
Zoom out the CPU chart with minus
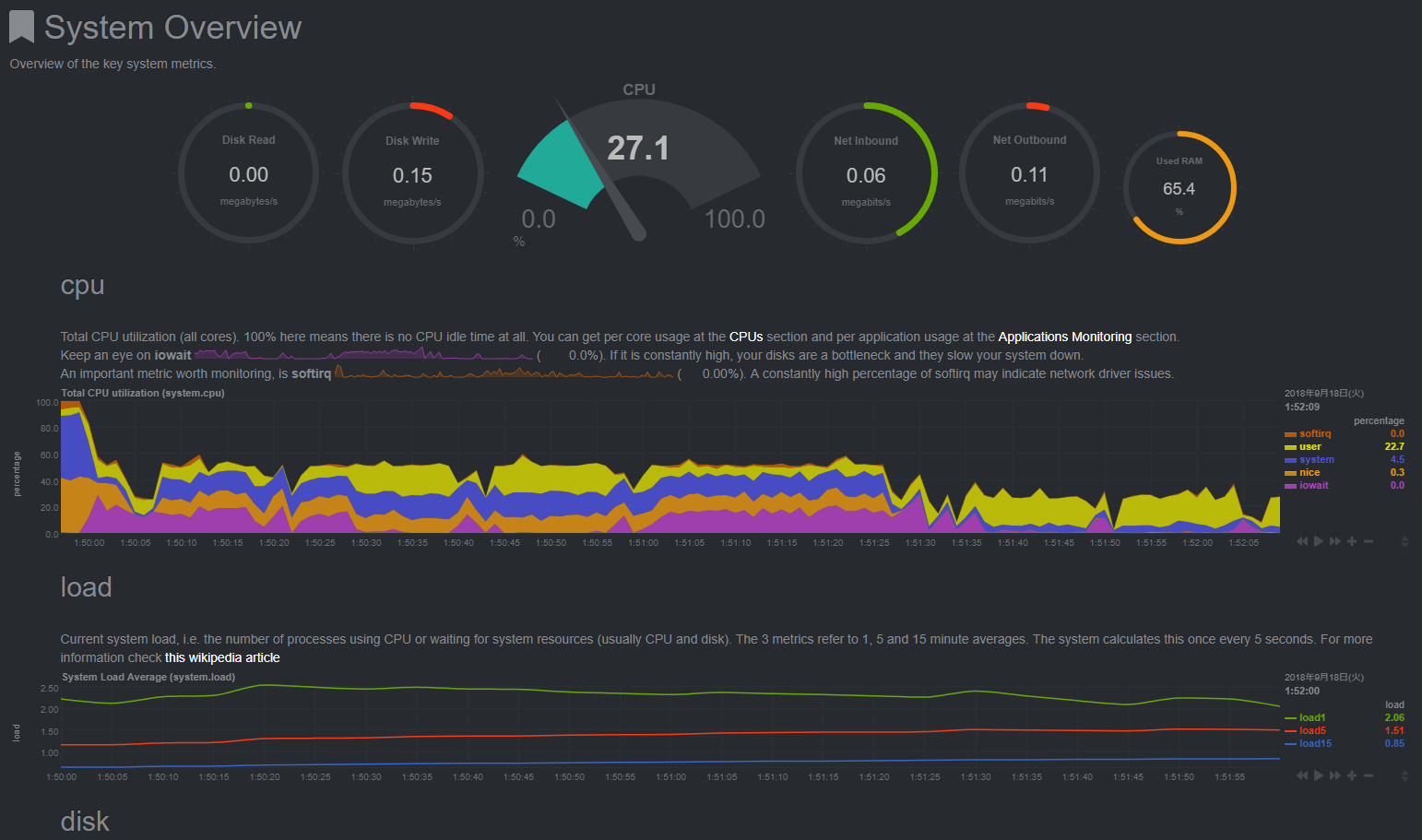(x=1369, y=541)
